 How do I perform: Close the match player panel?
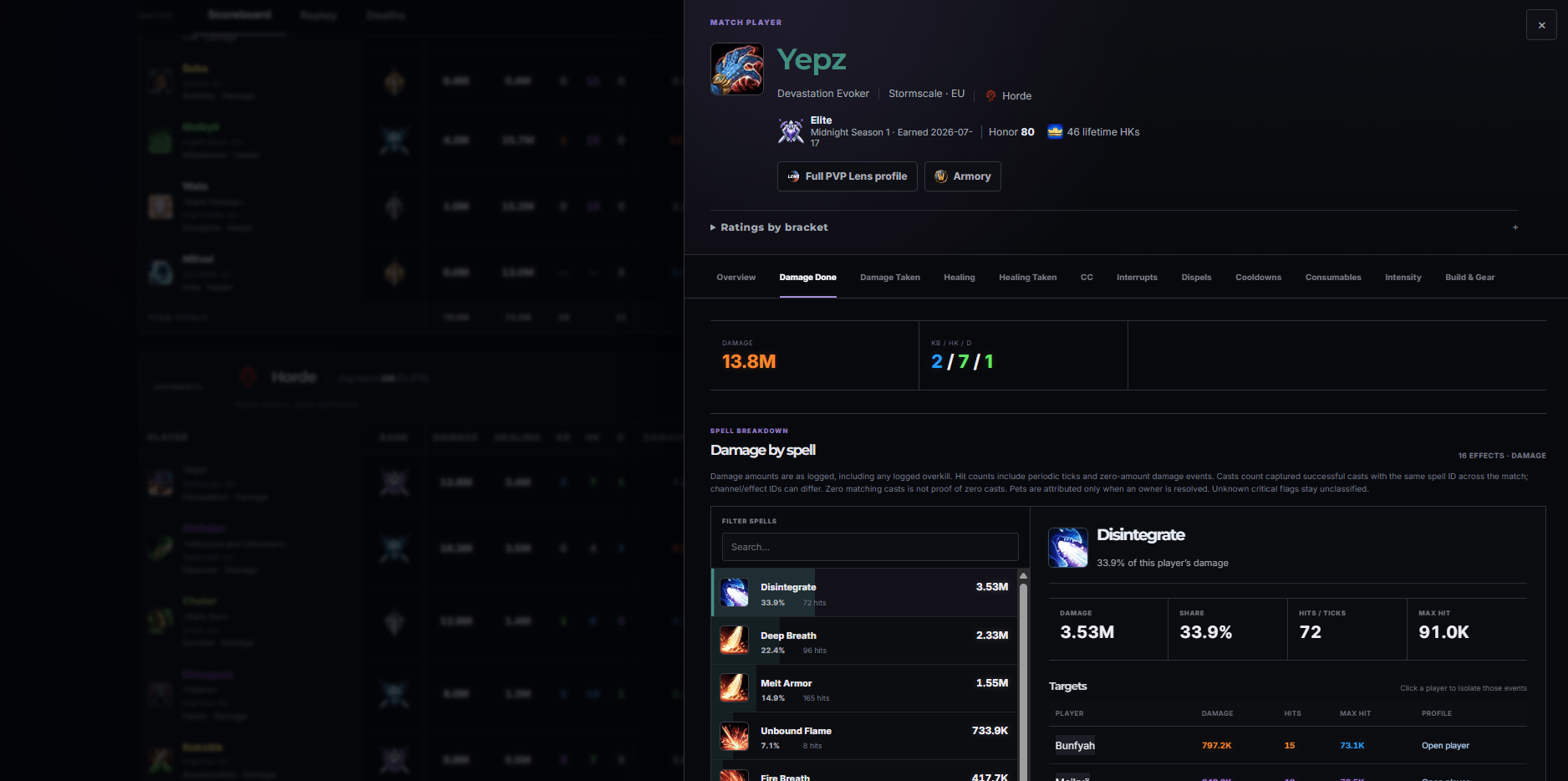point(1541,25)
